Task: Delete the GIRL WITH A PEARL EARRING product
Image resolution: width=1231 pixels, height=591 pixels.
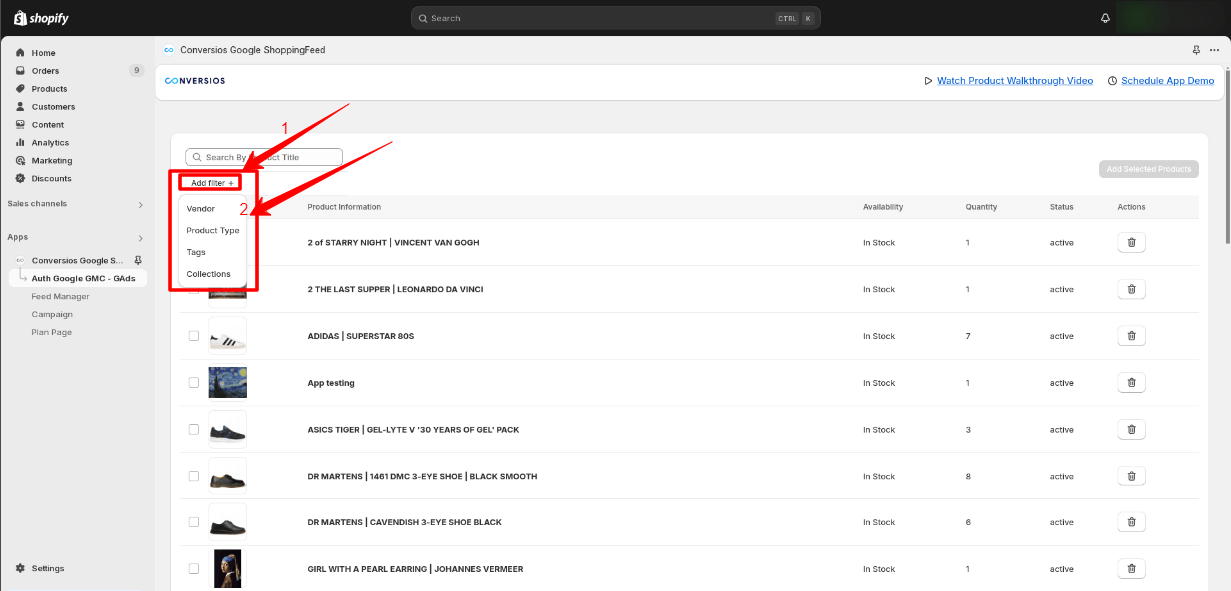Action: [x=1131, y=569]
